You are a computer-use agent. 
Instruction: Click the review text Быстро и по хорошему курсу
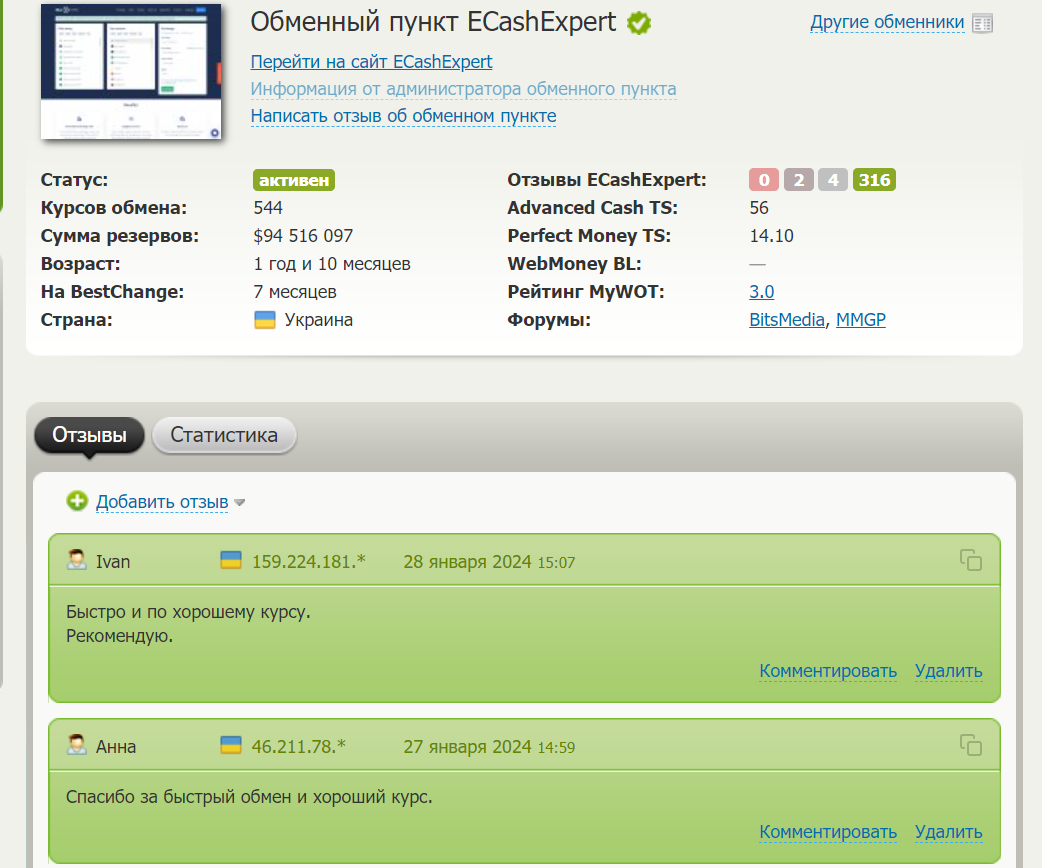coord(188,611)
